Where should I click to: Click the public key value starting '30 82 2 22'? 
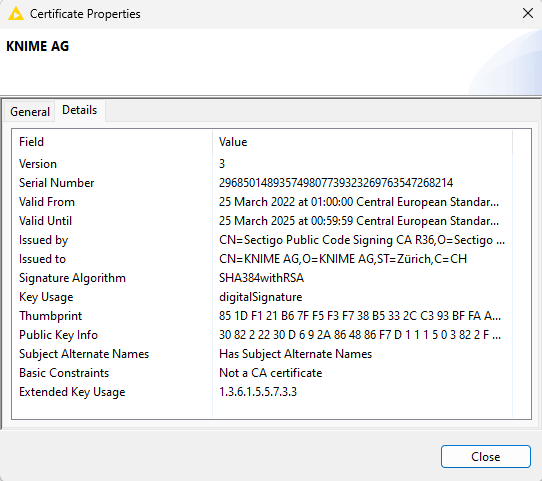click(360, 335)
